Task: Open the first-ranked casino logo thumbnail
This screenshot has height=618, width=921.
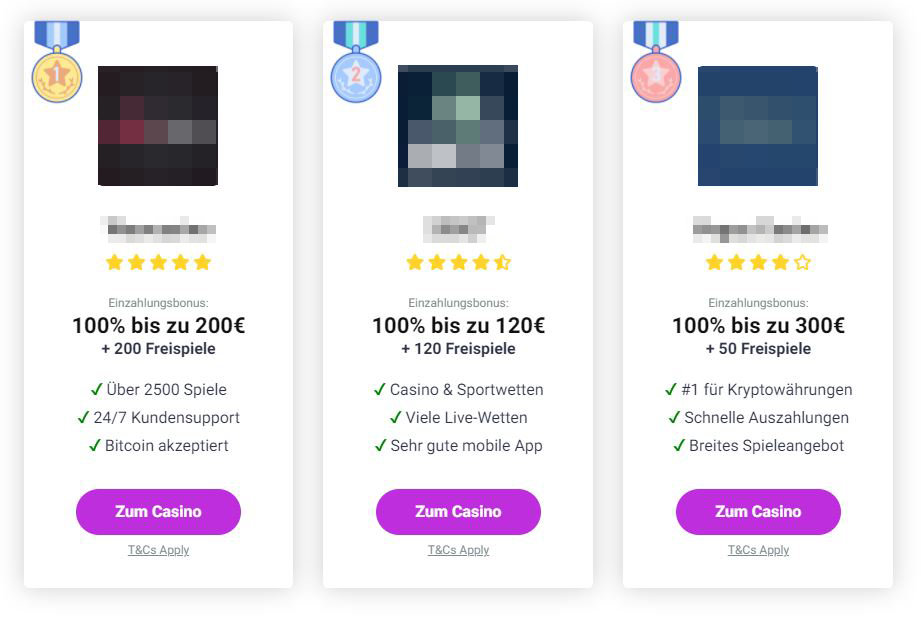Action: pyautogui.click(x=158, y=126)
